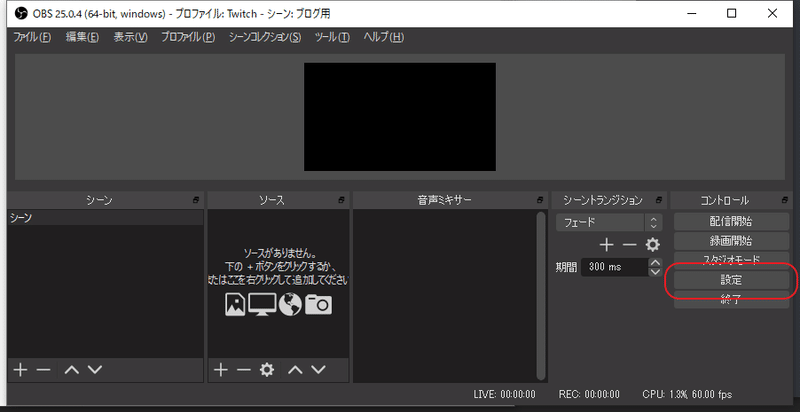Click the 録画開始 button
The width and height of the screenshot is (800, 412).
coord(731,241)
